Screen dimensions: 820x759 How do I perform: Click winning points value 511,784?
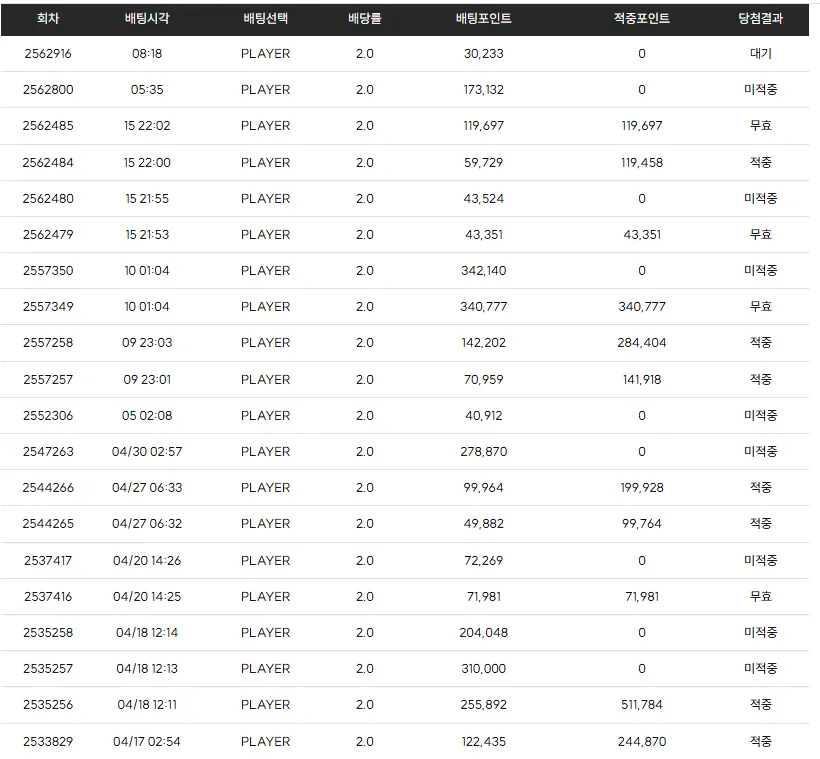(x=642, y=705)
